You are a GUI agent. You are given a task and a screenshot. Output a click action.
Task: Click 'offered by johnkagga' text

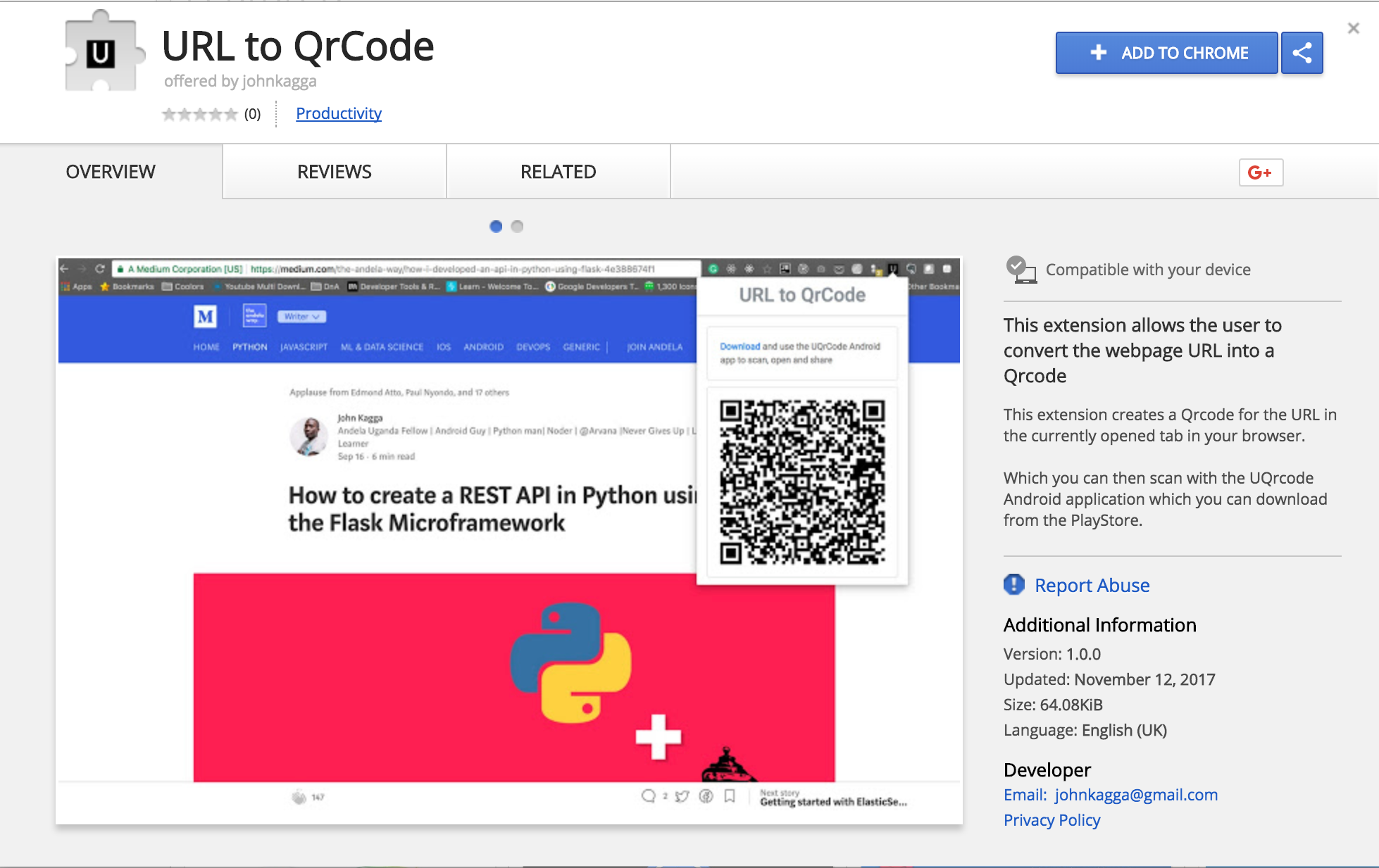point(240,81)
